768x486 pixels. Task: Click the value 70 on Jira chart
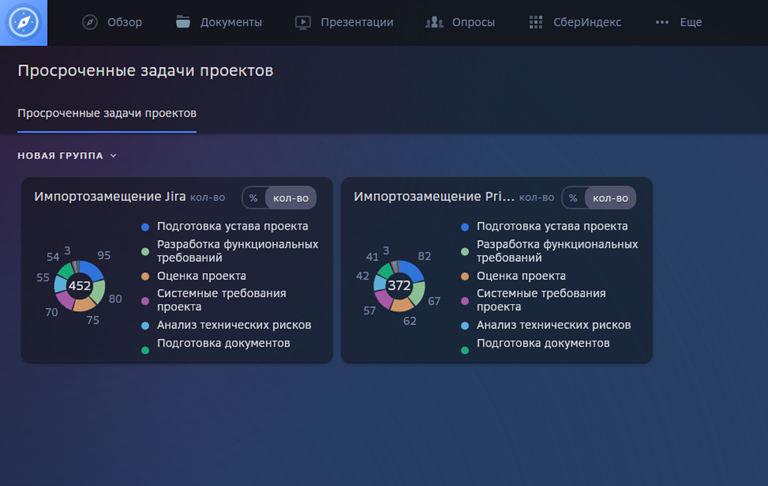pos(51,313)
